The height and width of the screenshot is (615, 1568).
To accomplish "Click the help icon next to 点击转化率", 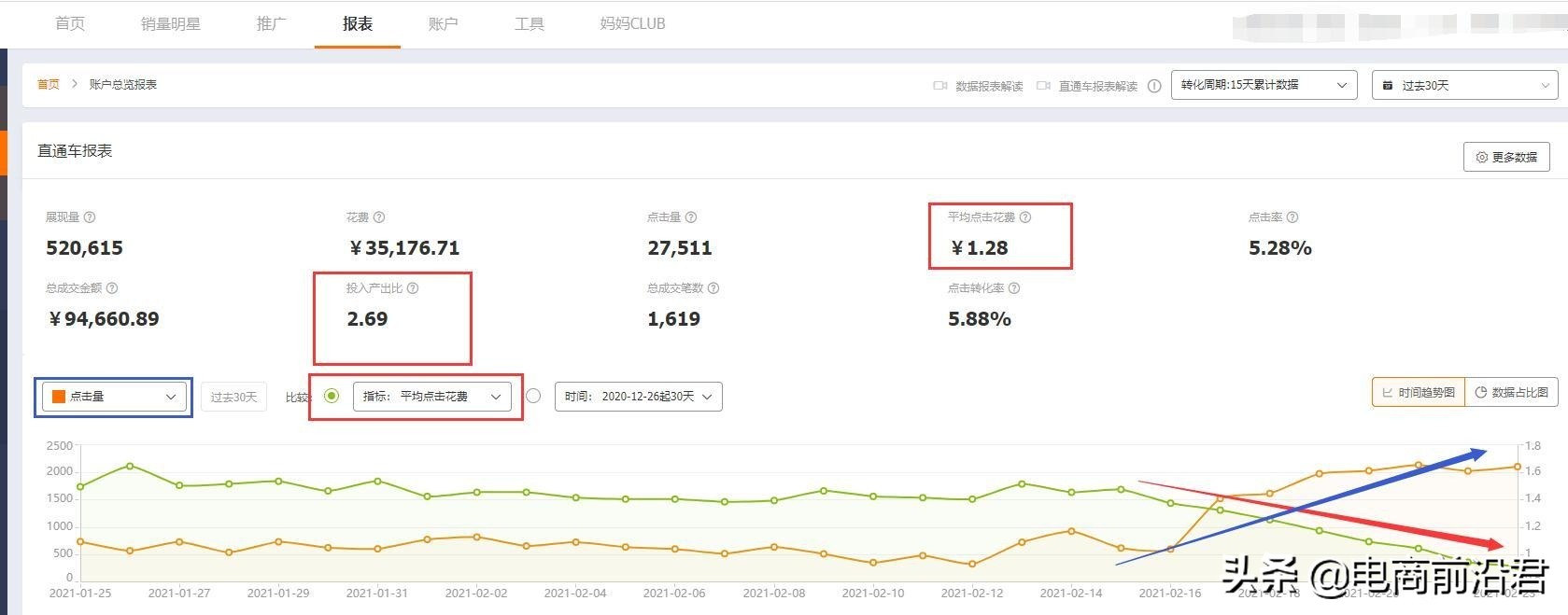I will (x=1014, y=288).
